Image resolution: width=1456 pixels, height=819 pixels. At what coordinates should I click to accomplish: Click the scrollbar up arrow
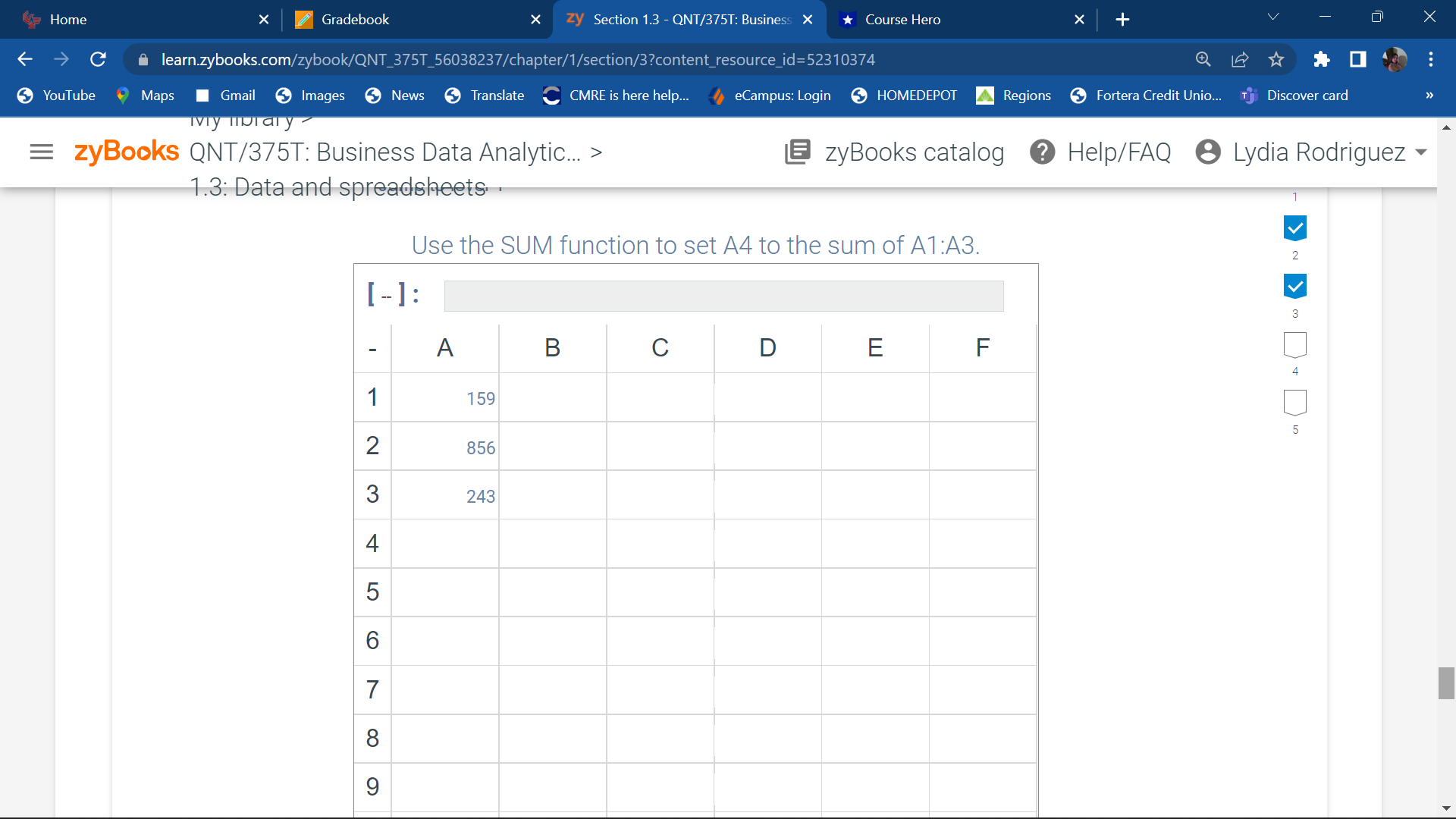coord(1446,127)
